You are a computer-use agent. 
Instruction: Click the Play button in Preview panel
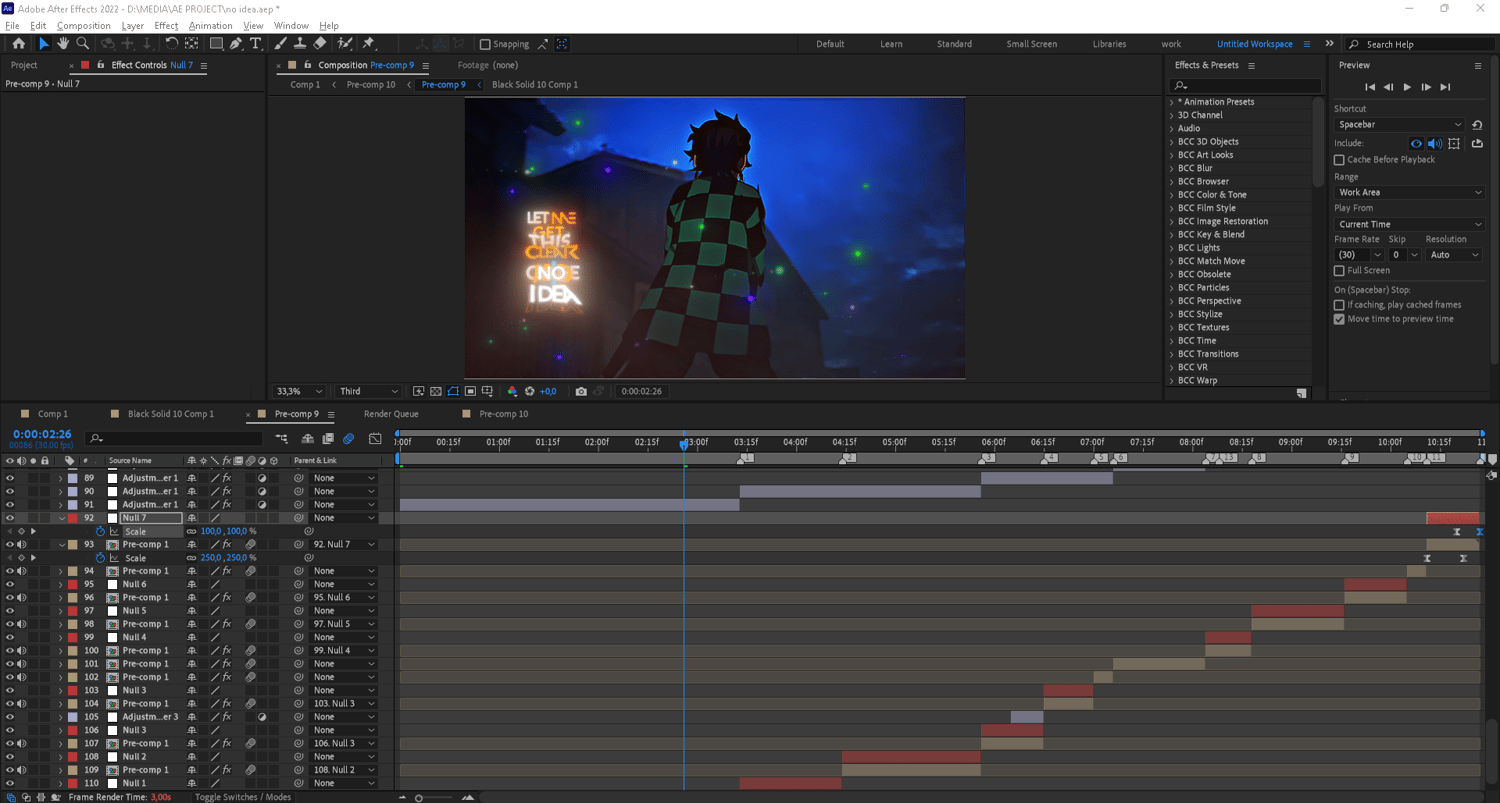coord(1407,87)
